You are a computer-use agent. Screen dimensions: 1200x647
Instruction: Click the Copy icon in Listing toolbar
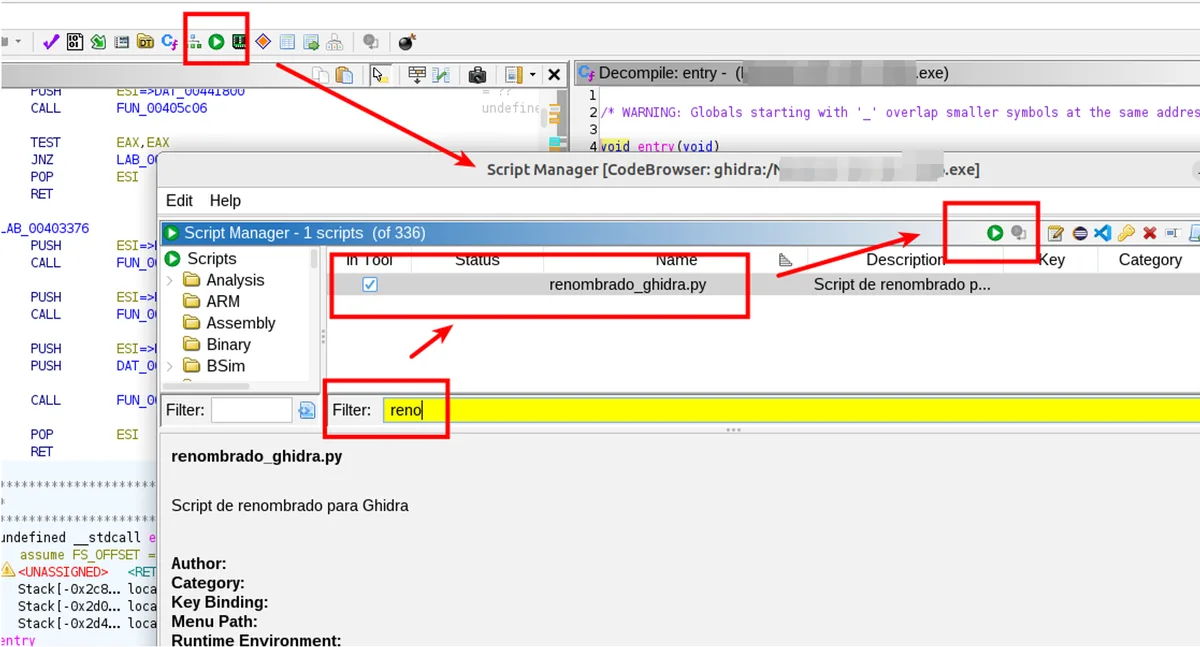[321, 75]
